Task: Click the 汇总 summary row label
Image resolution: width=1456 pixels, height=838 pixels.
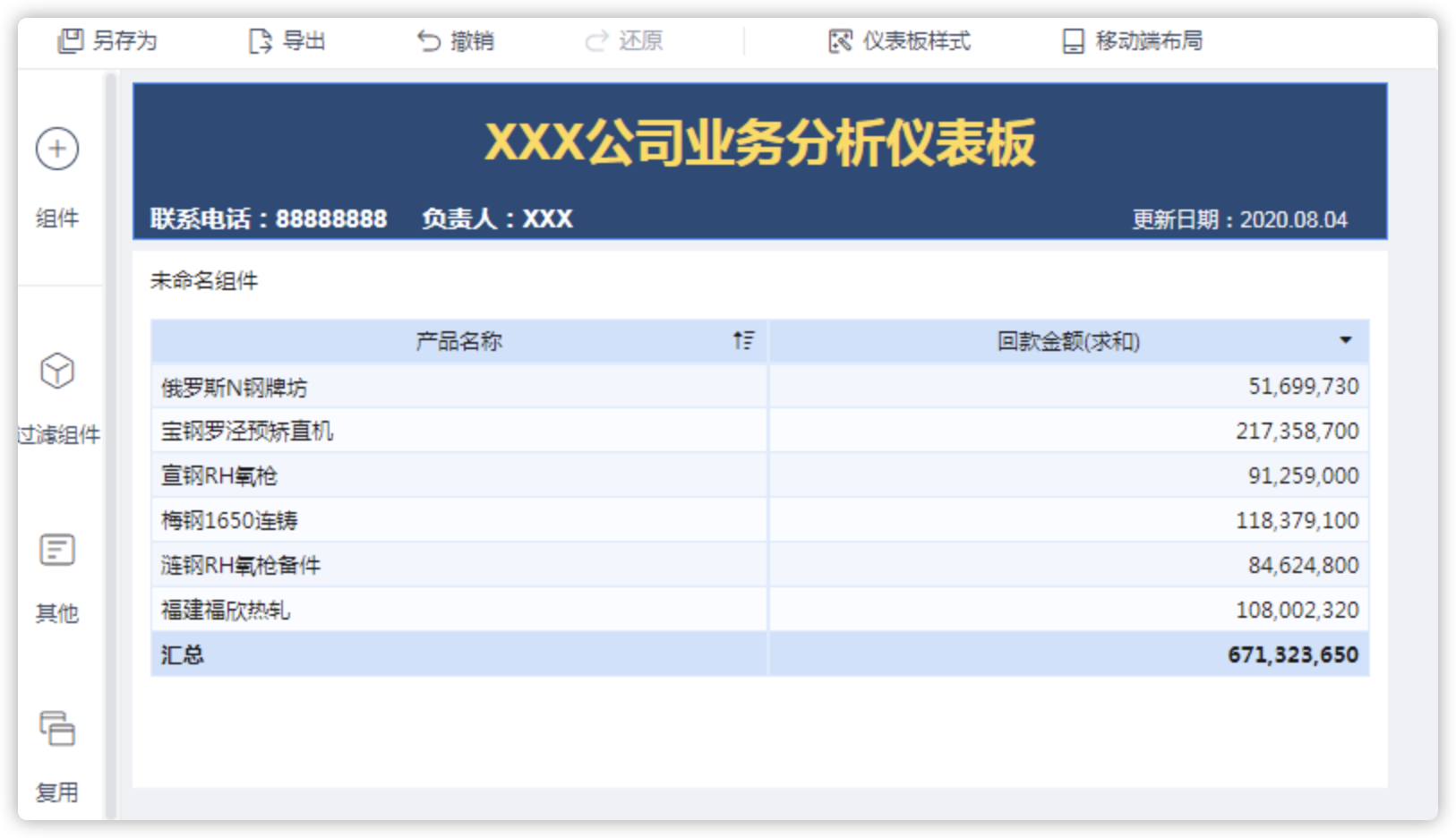Action: pos(183,655)
